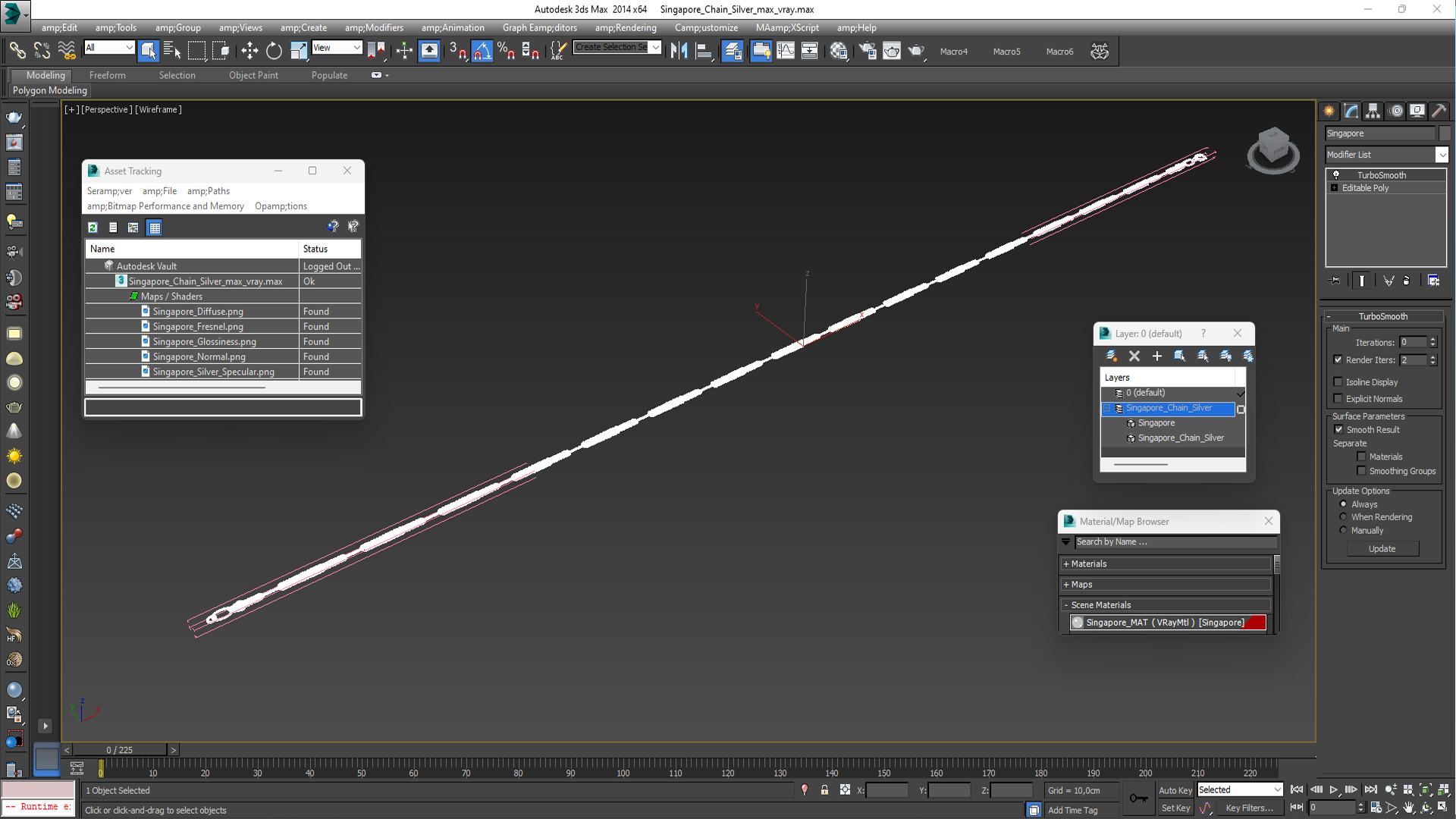Select the Manually update option
1456x819 pixels.
point(1343,531)
